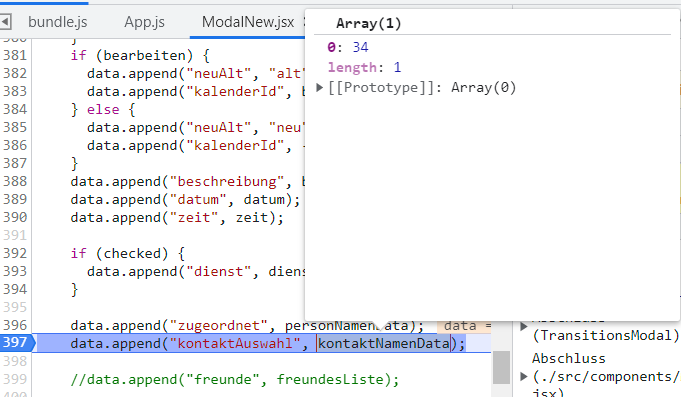Click the vertical scrollbar thumb of editor
The image size is (681, 397).
(x=502, y=367)
